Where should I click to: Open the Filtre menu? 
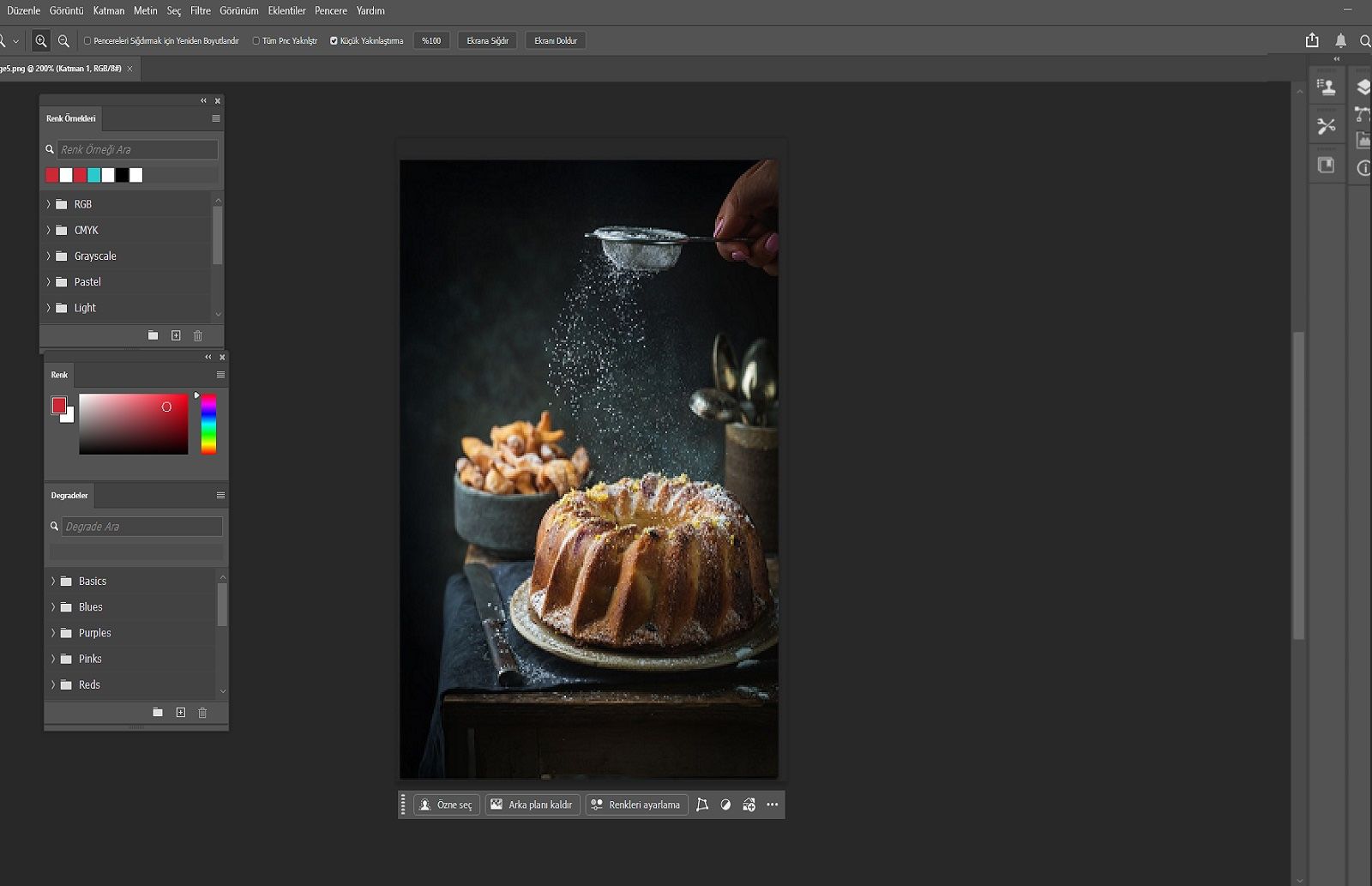tap(200, 10)
